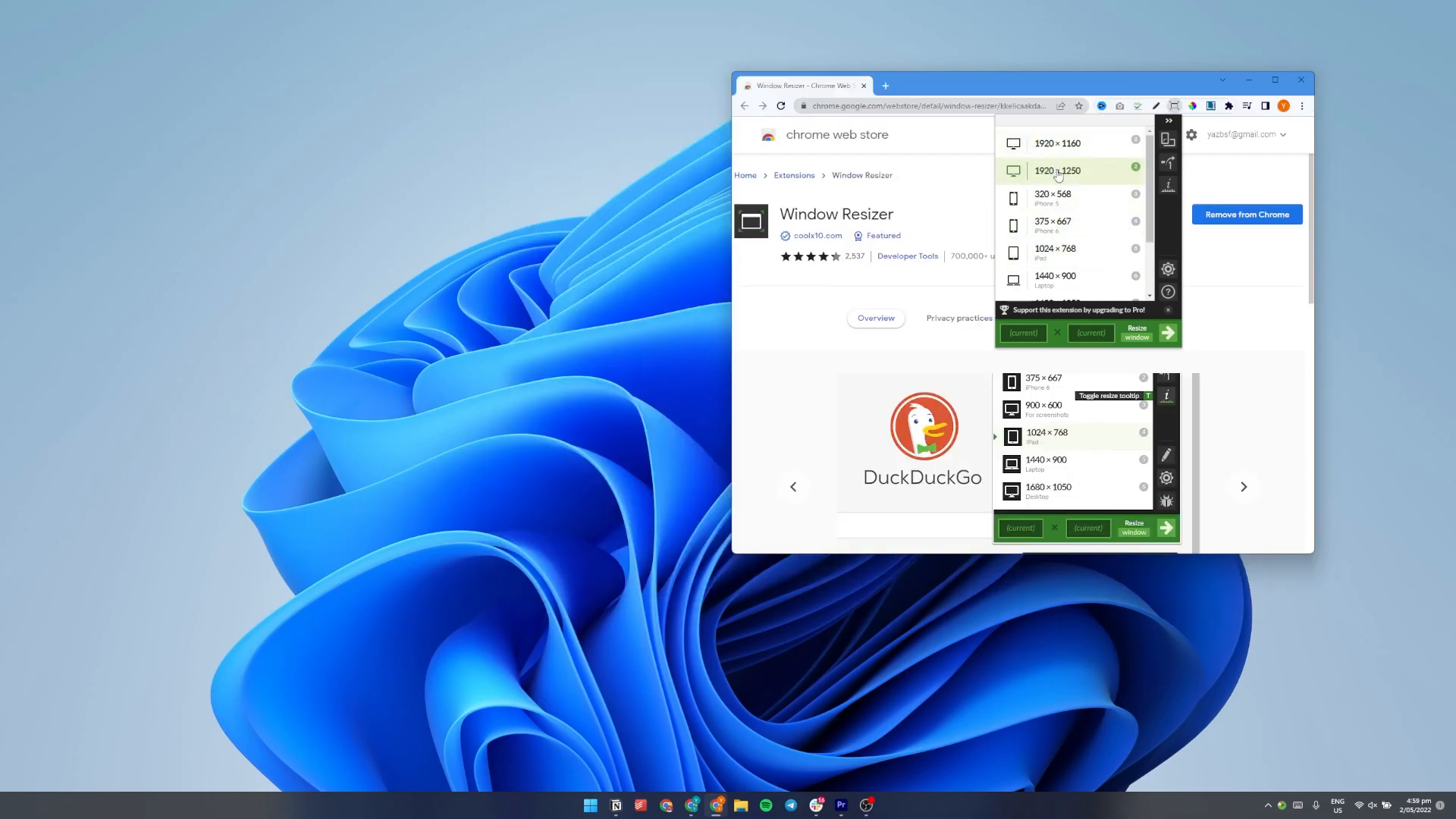Open Spotify from the taskbar
The width and height of the screenshot is (1456, 819).
click(766, 805)
